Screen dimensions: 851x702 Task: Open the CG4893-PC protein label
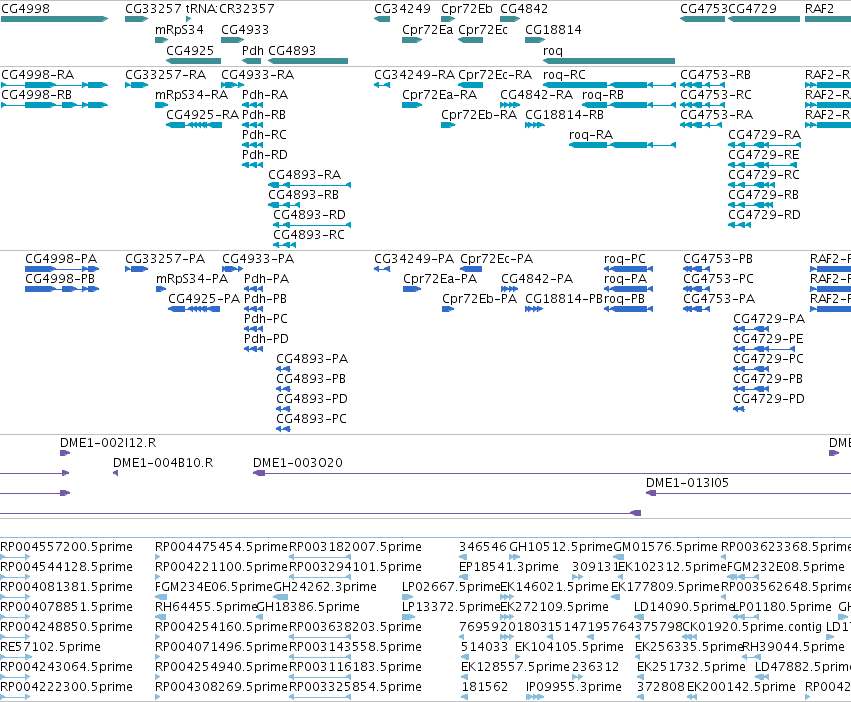coord(312,419)
